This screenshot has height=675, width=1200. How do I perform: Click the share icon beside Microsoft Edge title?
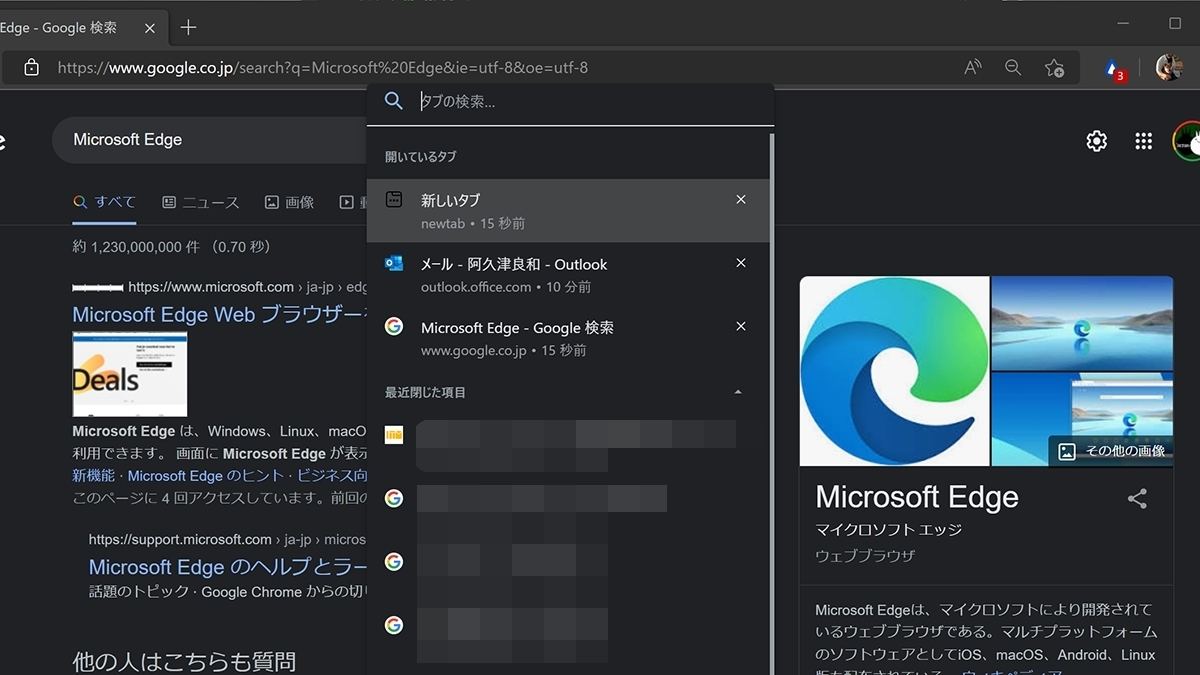[x=1137, y=499]
